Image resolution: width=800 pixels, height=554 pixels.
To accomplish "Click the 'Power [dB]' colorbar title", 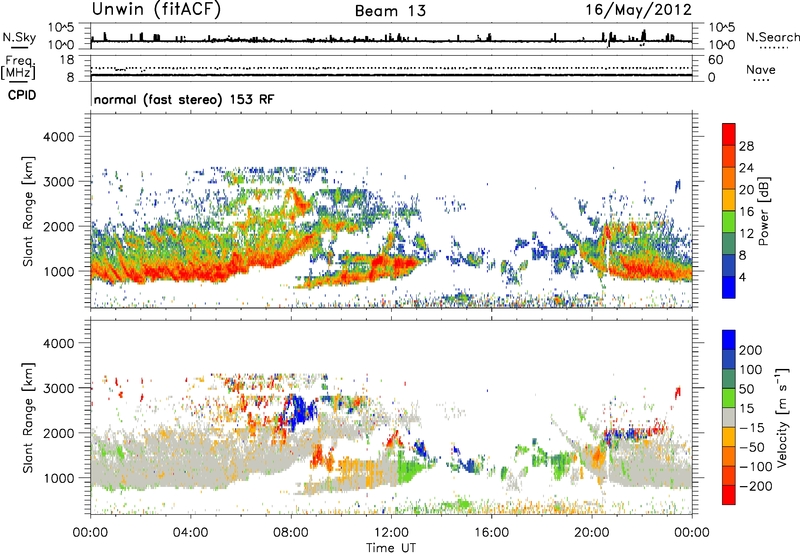I will tap(763, 211).
